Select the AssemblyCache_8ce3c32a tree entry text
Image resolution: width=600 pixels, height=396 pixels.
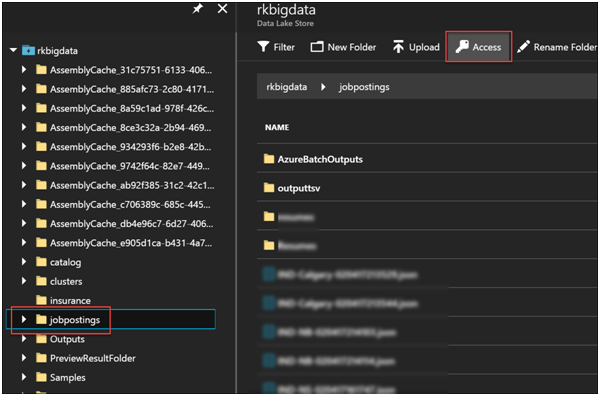click(130, 127)
